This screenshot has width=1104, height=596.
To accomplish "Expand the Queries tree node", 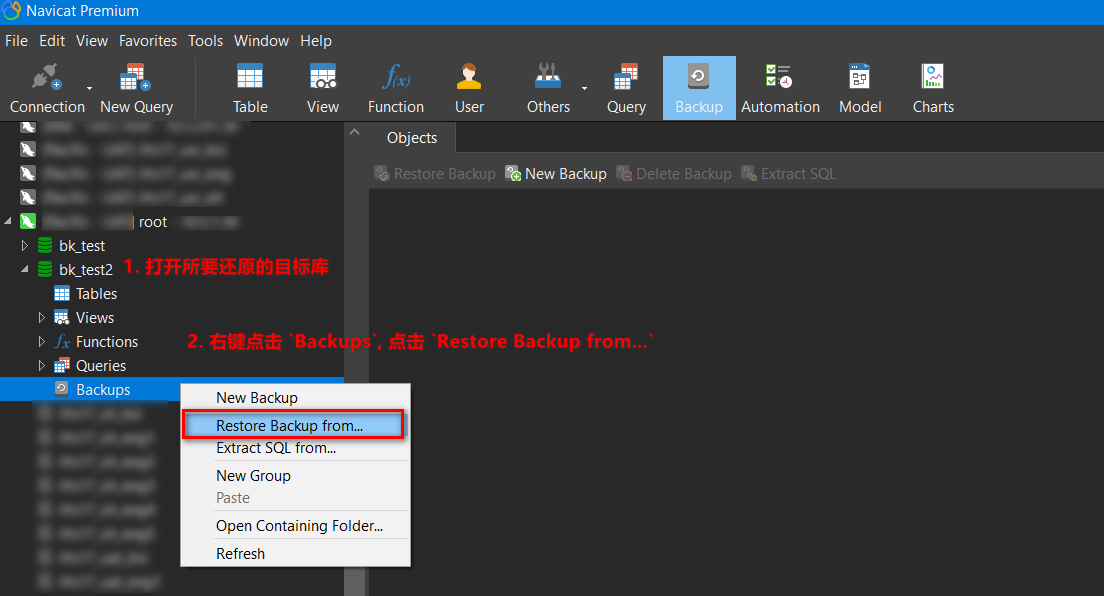I will pos(42,365).
